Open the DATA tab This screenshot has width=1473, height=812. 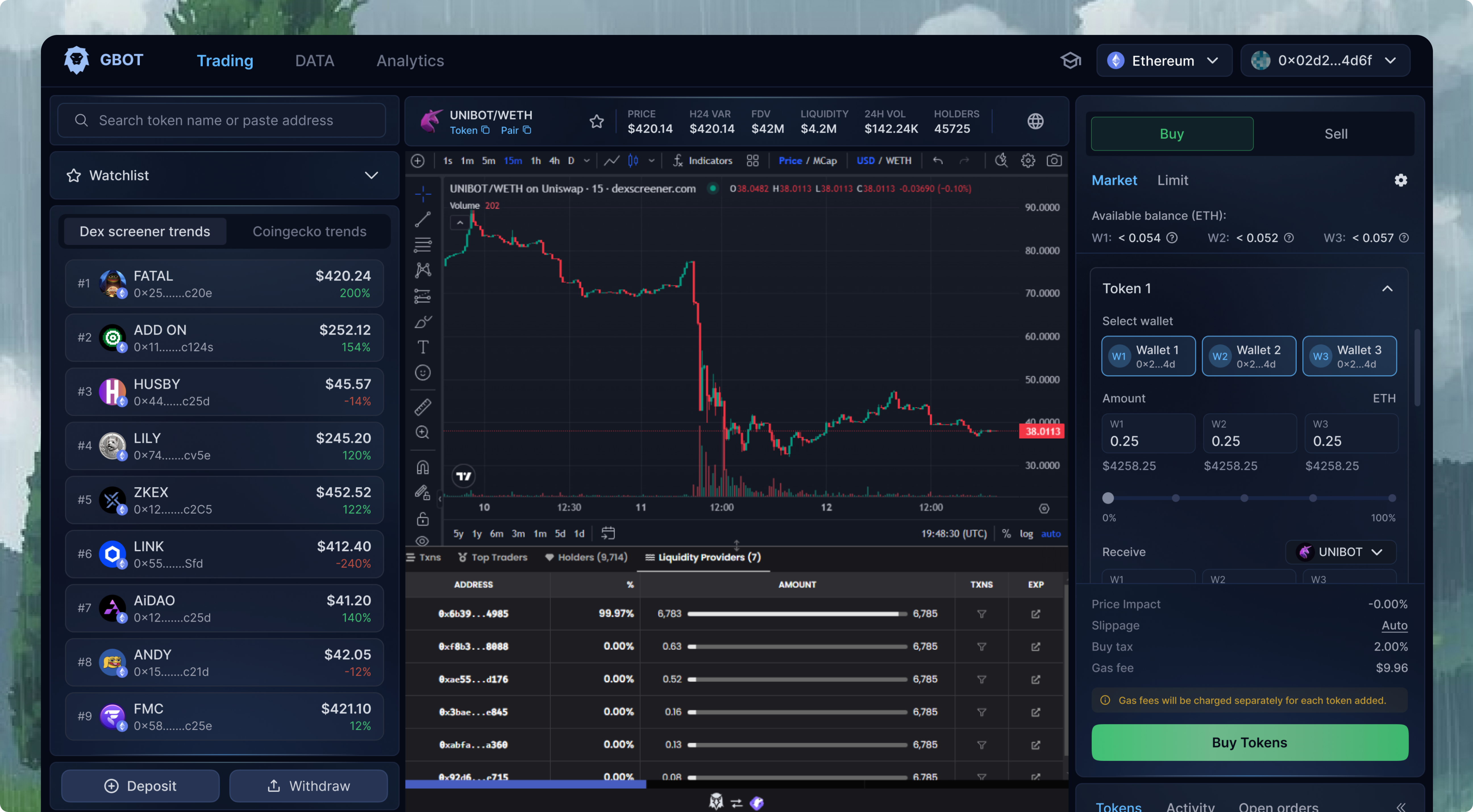point(315,60)
